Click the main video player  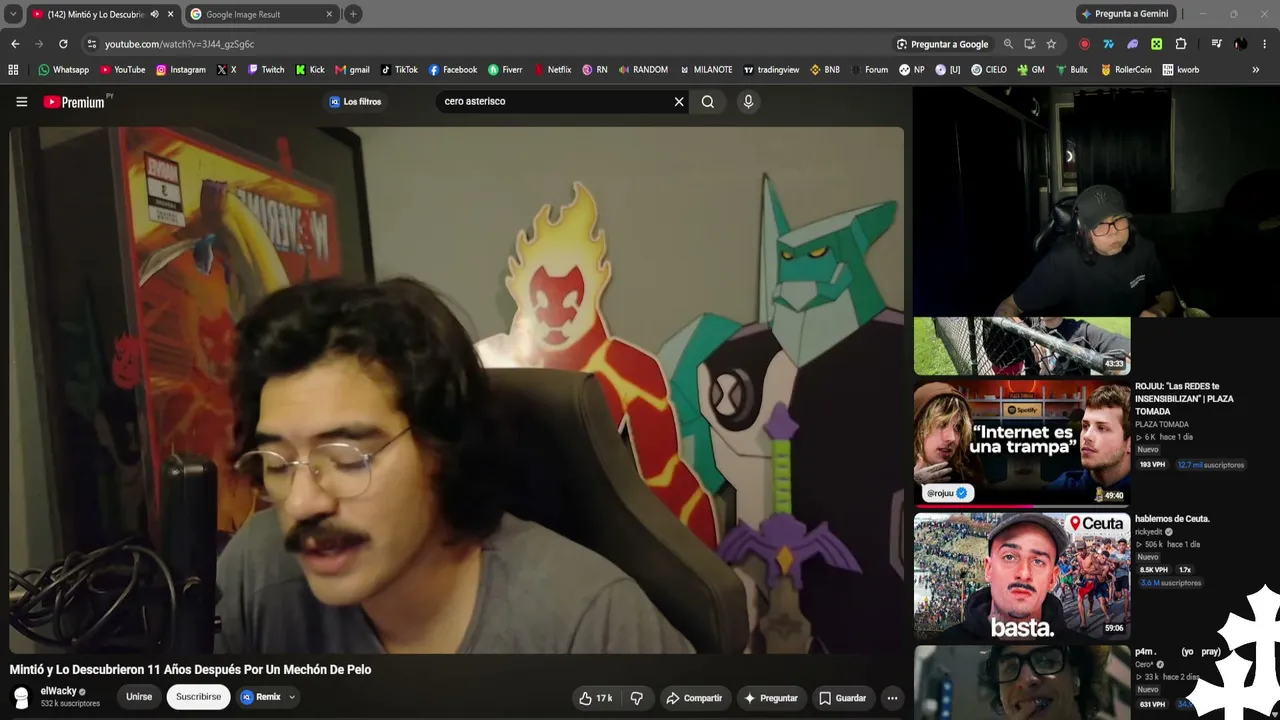point(457,390)
